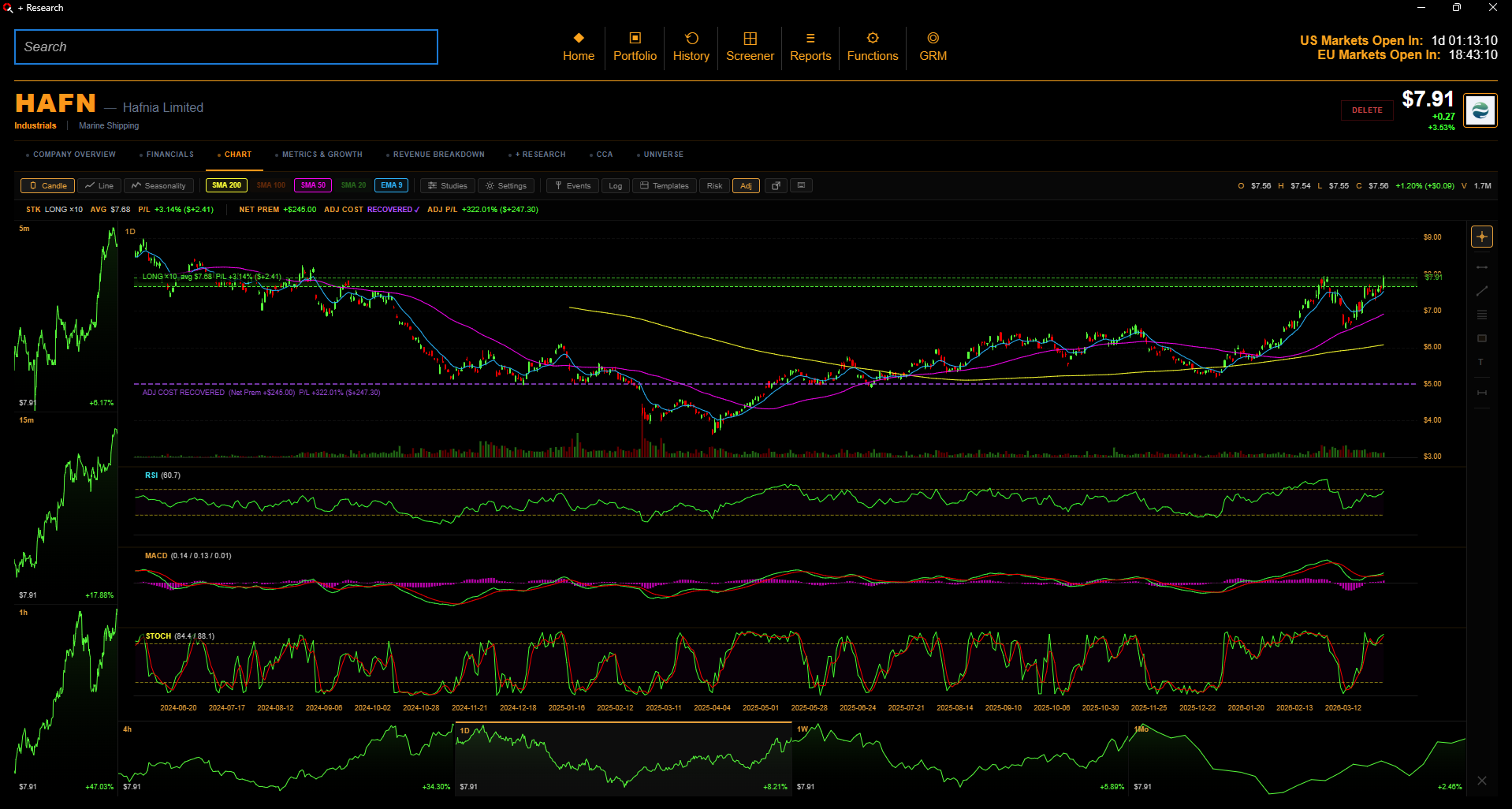The height and width of the screenshot is (809, 1512).
Task: Toggle the SMA 200 overlay
Action: (x=226, y=185)
